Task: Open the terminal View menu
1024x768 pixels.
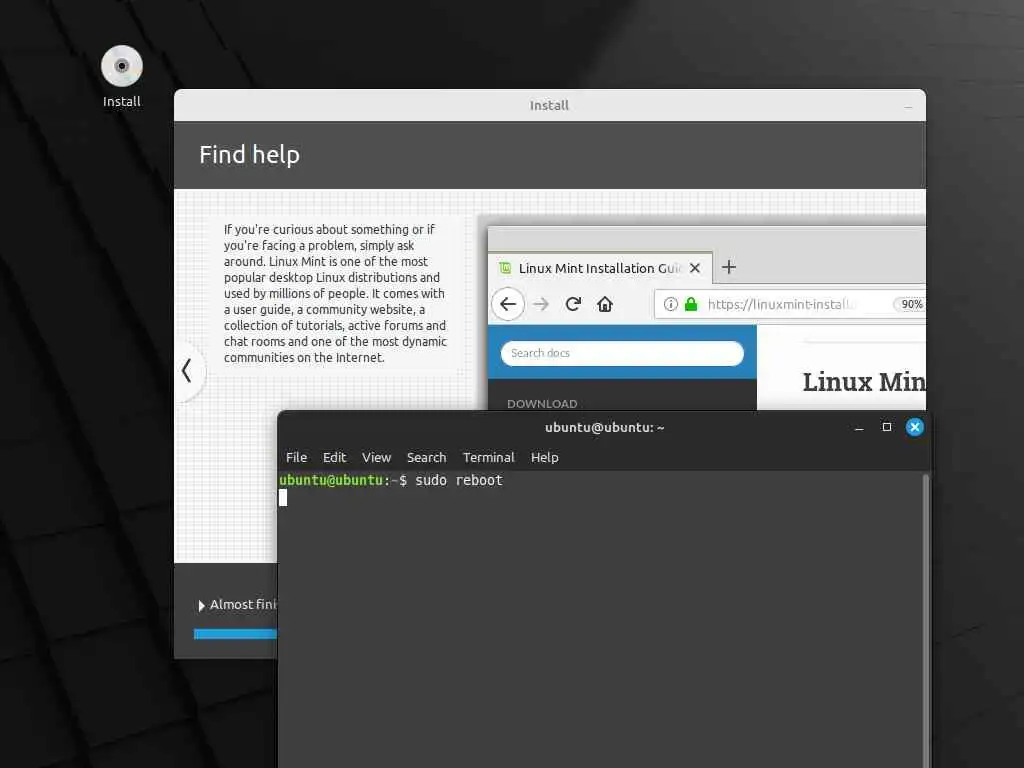Action: pos(376,457)
